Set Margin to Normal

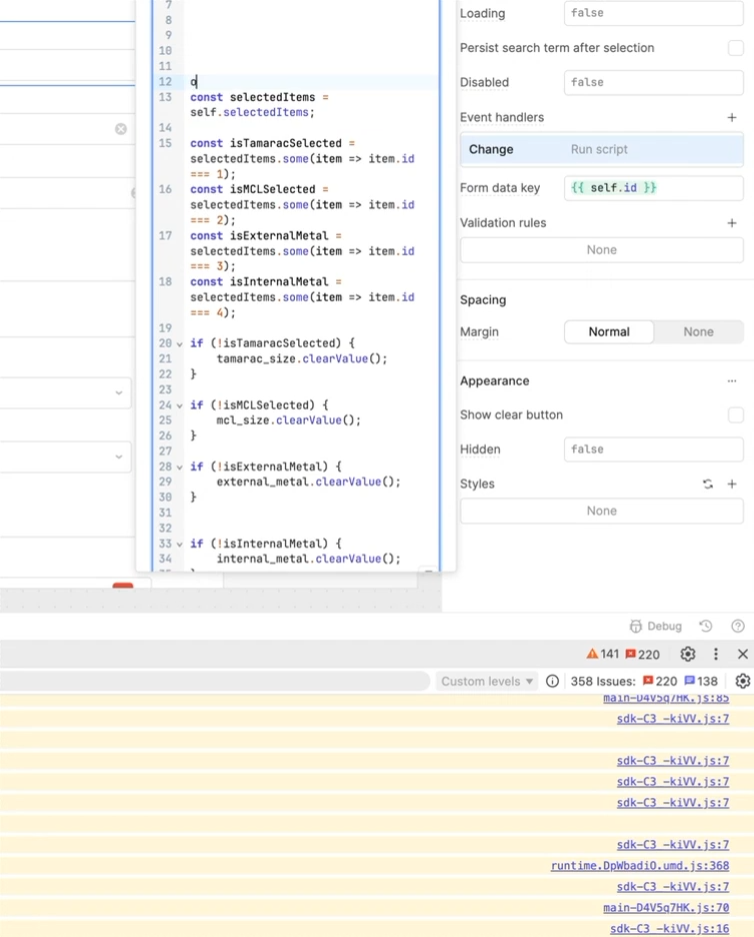click(609, 332)
